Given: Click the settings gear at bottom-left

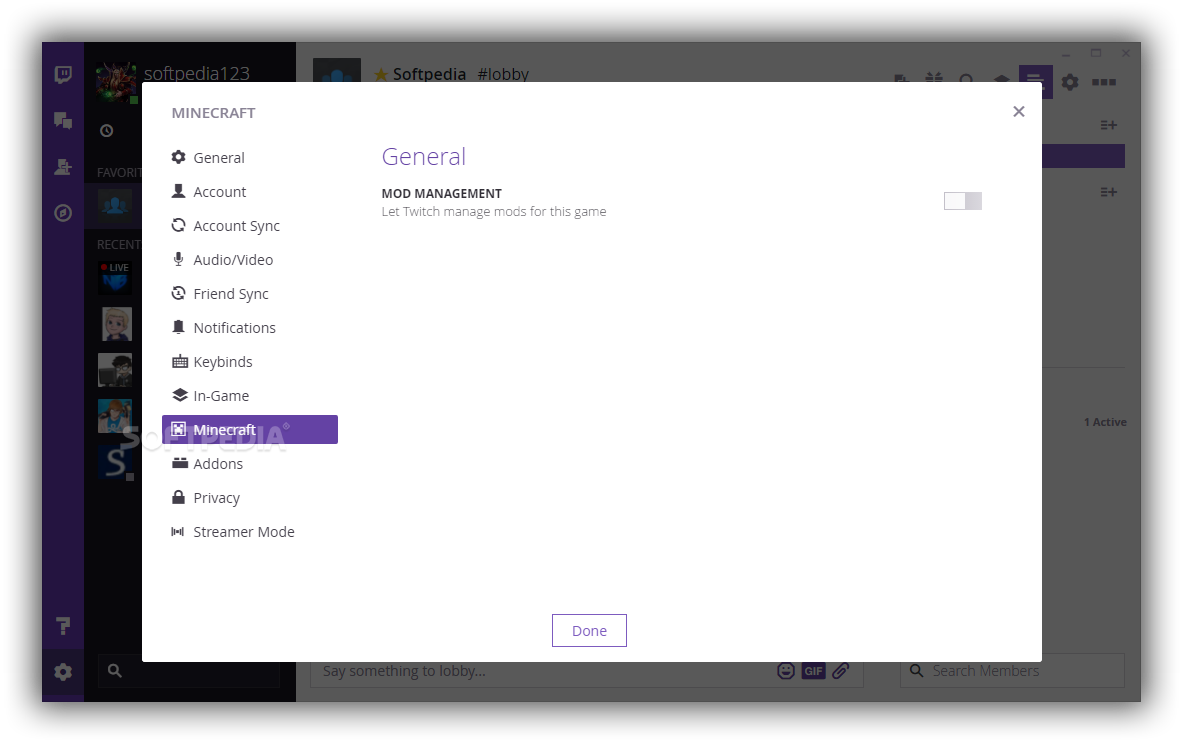Looking at the screenshot, I should click(x=63, y=672).
